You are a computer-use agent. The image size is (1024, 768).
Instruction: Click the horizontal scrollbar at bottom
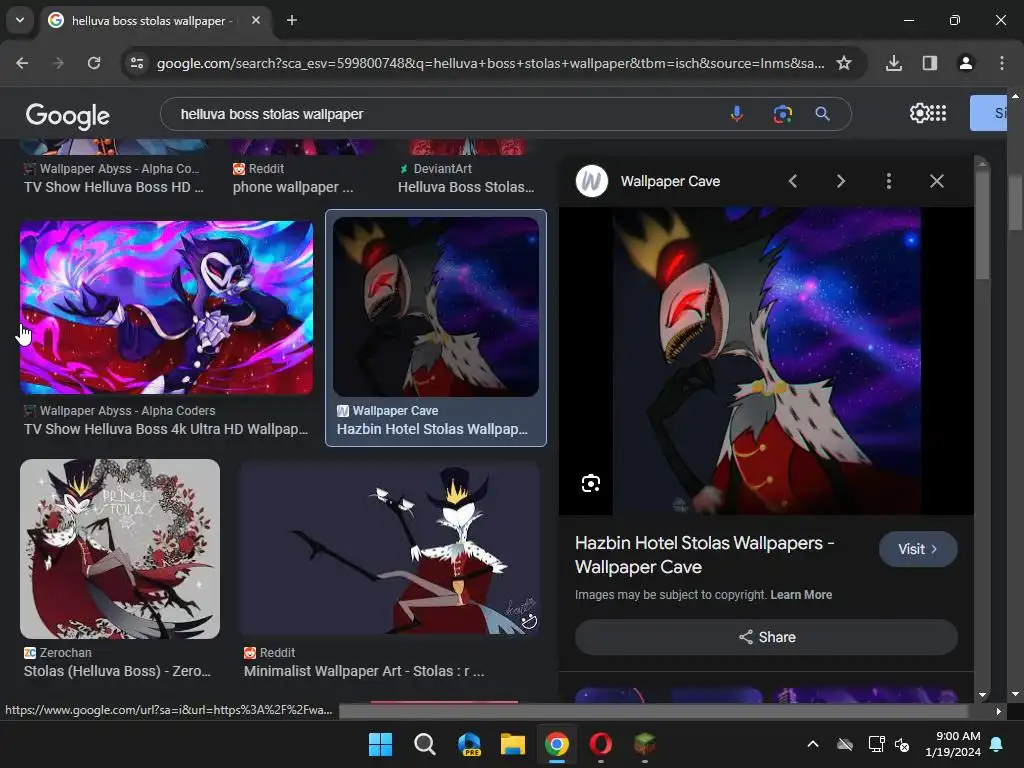[x=653, y=711]
